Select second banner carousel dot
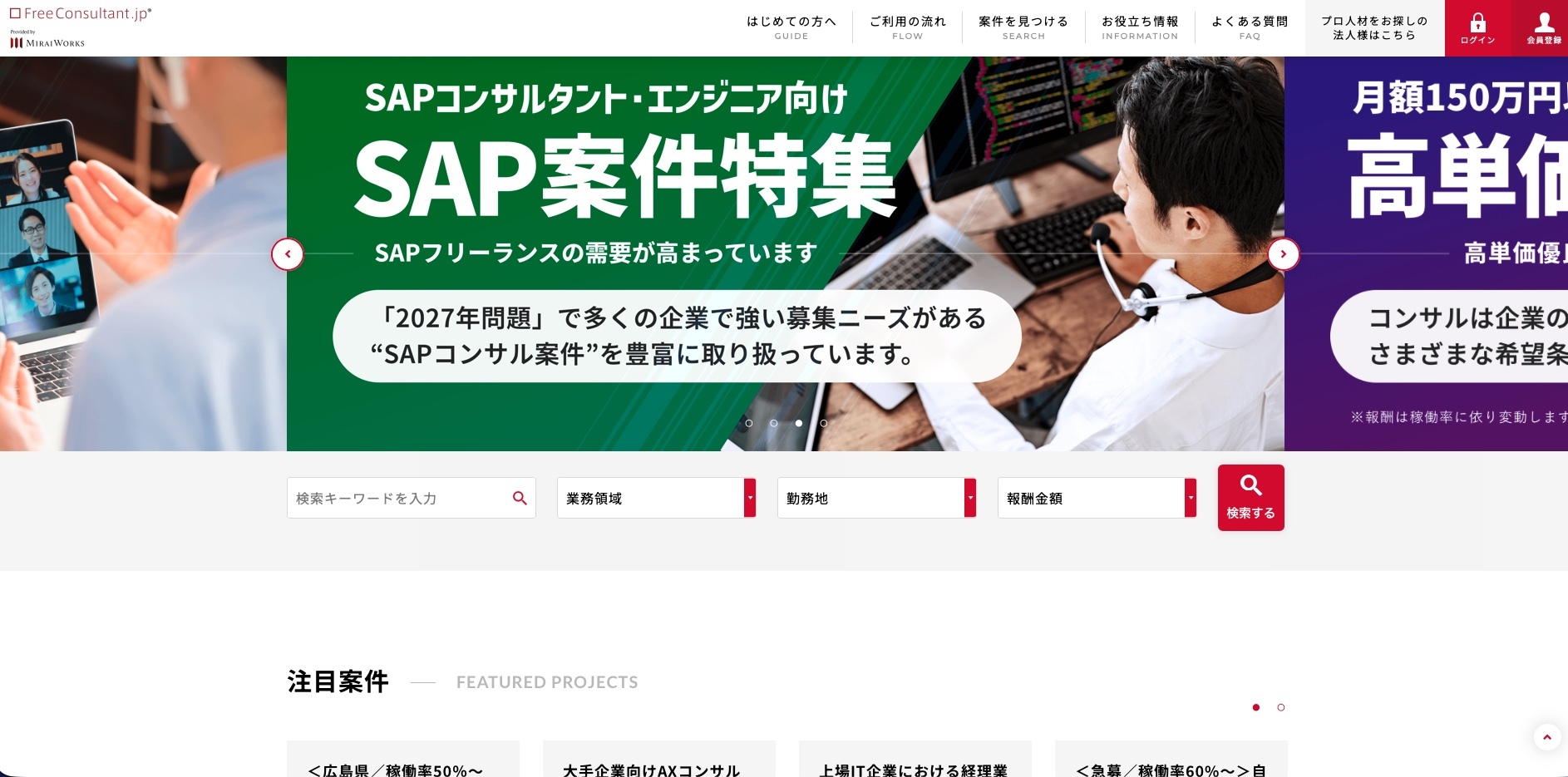This screenshot has width=1568, height=777. click(x=774, y=423)
